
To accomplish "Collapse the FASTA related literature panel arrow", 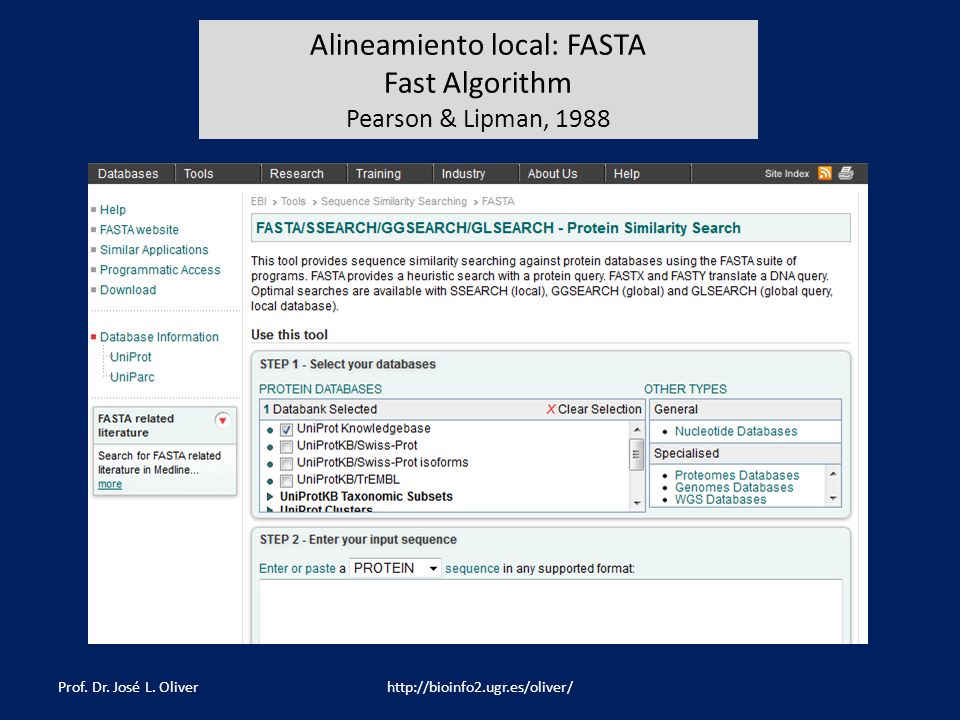I will (223, 420).
